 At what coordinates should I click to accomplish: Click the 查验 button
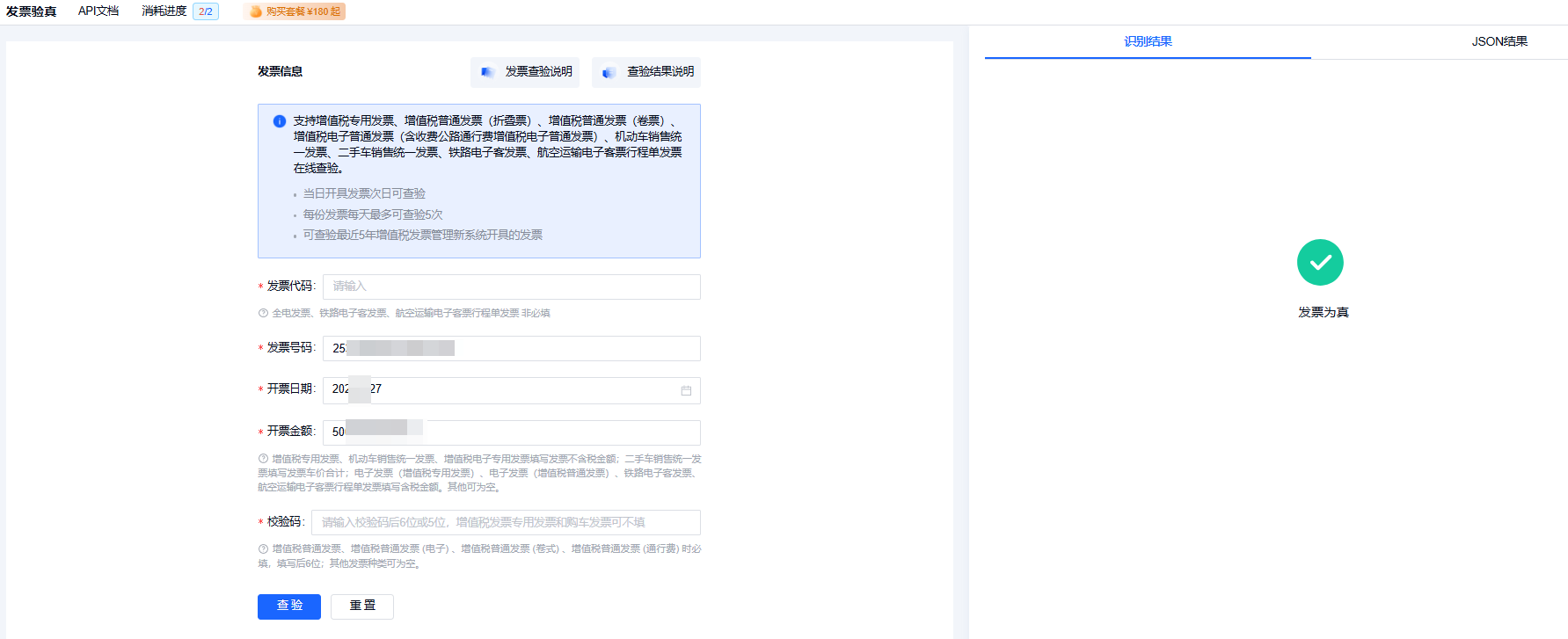pyautogui.click(x=289, y=606)
